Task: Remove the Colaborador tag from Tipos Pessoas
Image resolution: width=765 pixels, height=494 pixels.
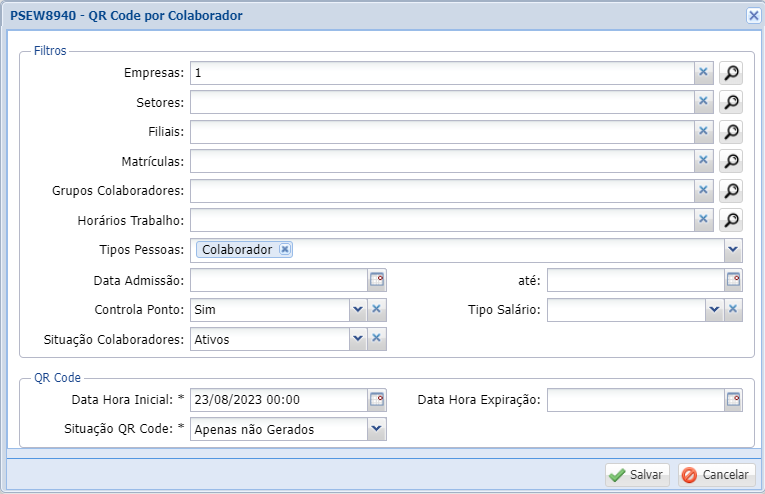Action: tap(285, 250)
